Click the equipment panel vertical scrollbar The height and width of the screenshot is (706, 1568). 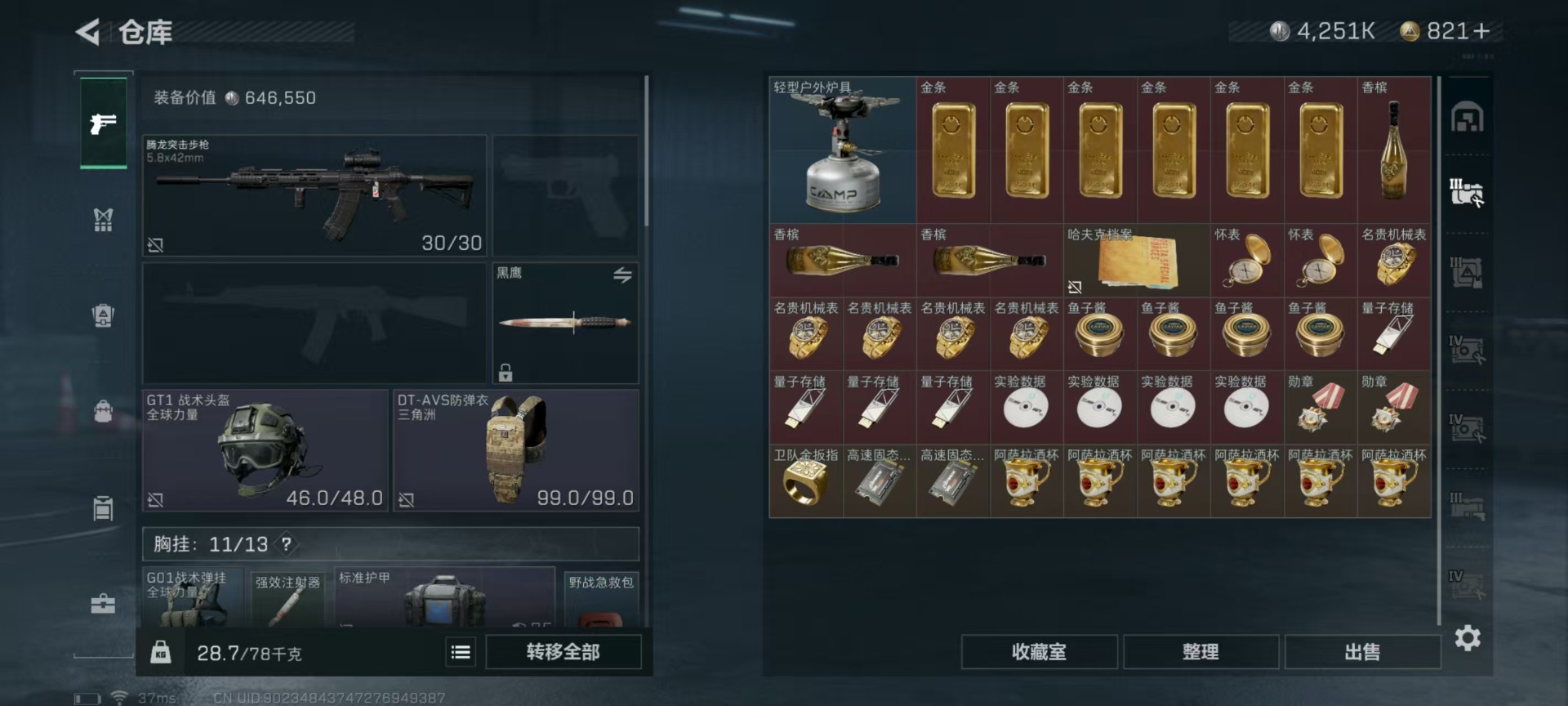tap(646, 151)
